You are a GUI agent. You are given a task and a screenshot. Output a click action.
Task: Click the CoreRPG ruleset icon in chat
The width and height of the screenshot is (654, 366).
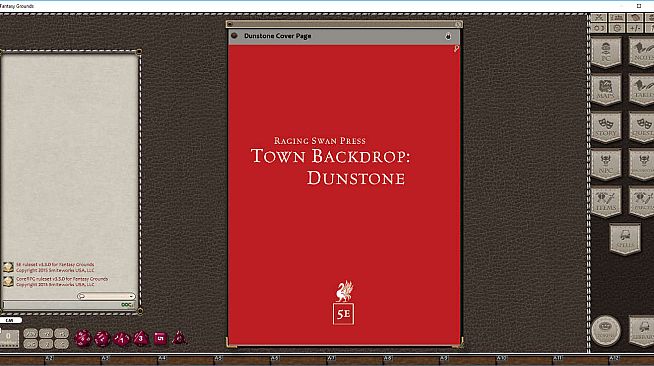click(8, 282)
